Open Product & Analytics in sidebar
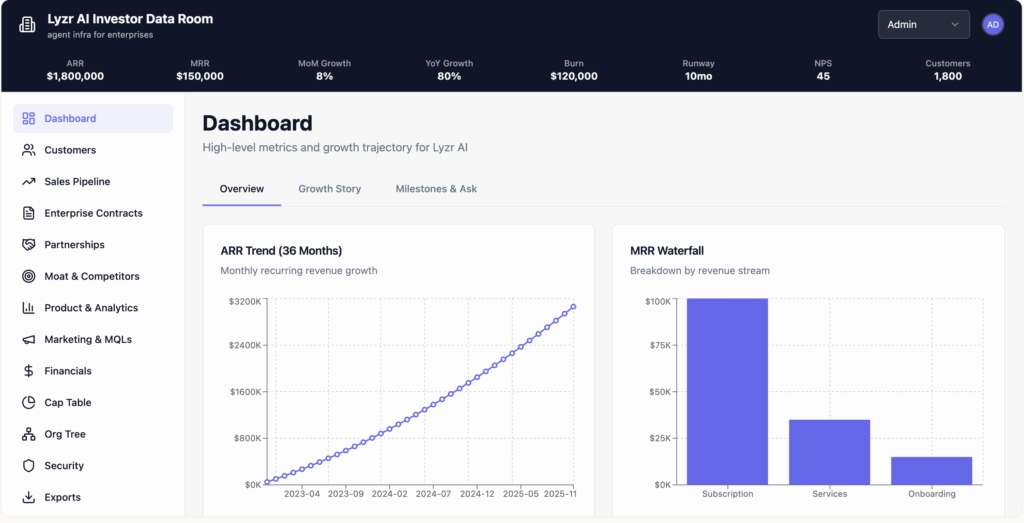Image resolution: width=1024 pixels, height=523 pixels. [x=91, y=308]
